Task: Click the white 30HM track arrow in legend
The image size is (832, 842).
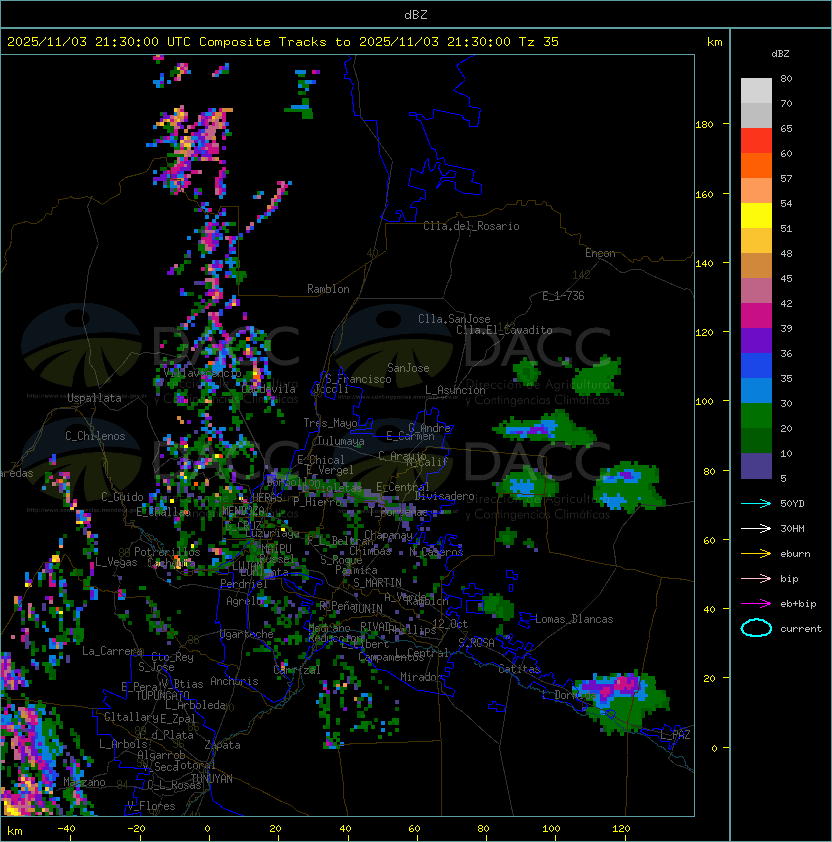Action: (x=756, y=529)
